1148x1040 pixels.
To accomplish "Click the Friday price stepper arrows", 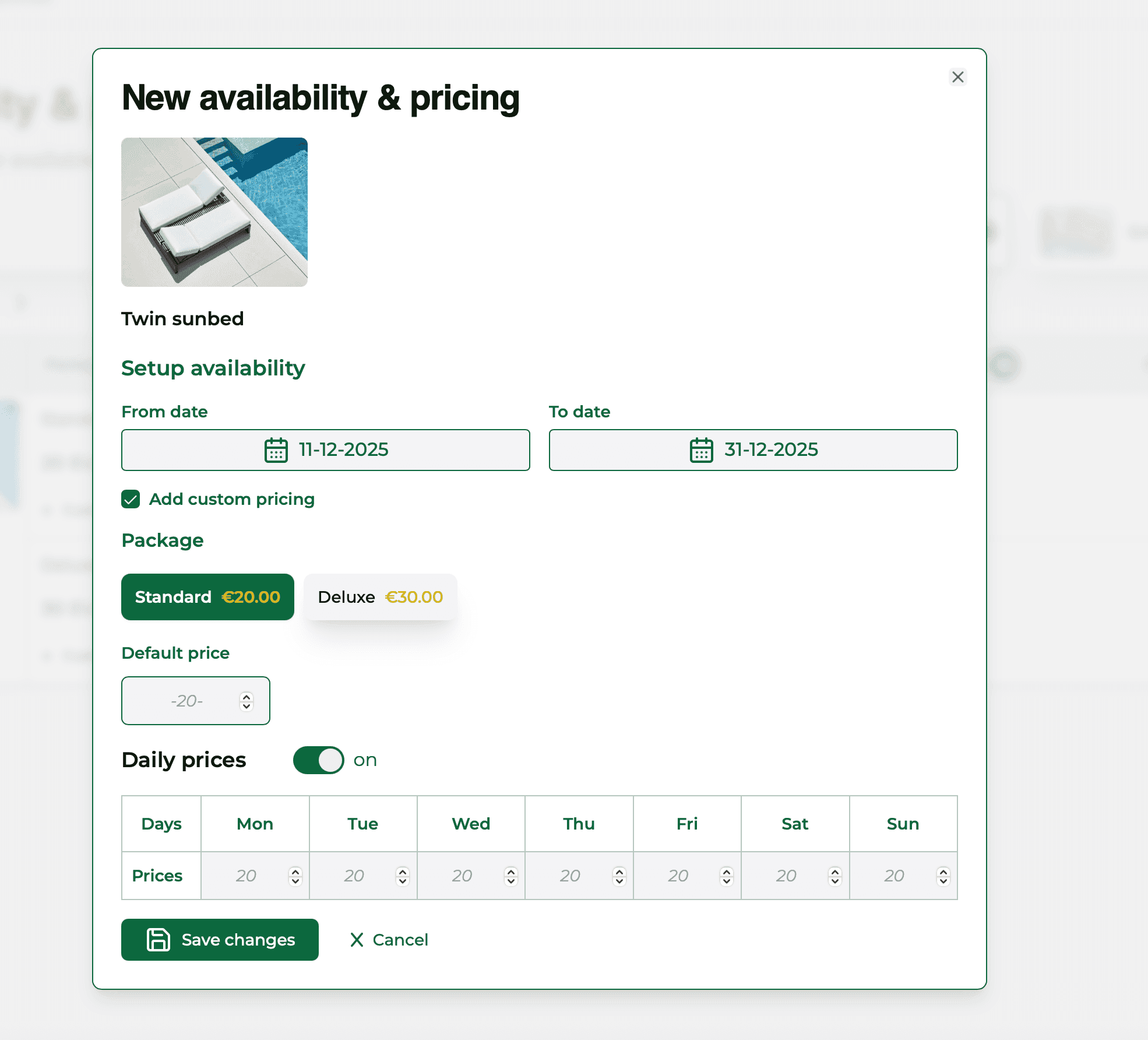I will pos(727,876).
